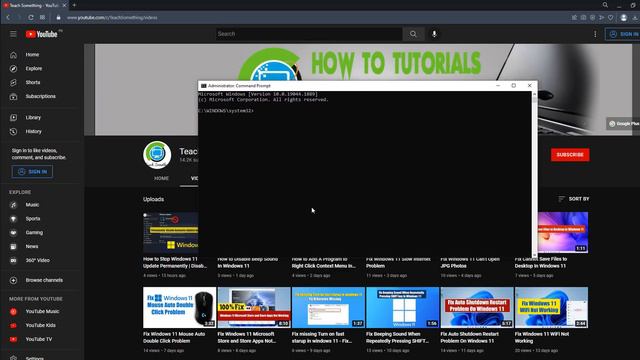Open the three-dot settings menu in header

595,34
